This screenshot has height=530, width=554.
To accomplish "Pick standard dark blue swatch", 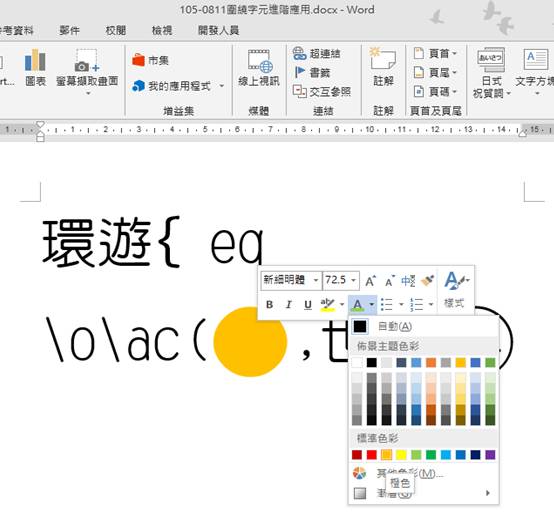I will pos(476,455).
